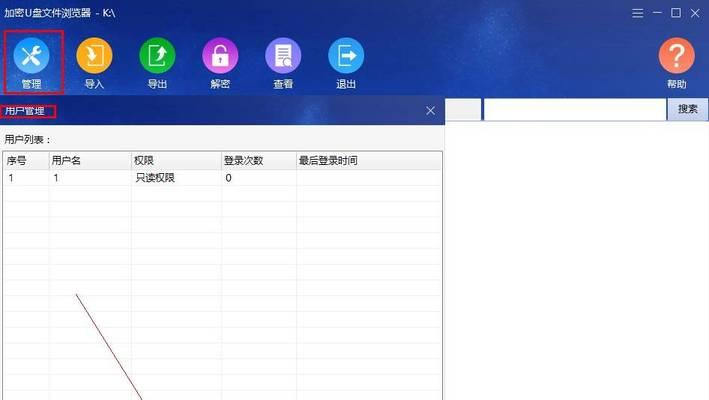Focus the search text field
The image size is (709, 400).
[x=575, y=109]
